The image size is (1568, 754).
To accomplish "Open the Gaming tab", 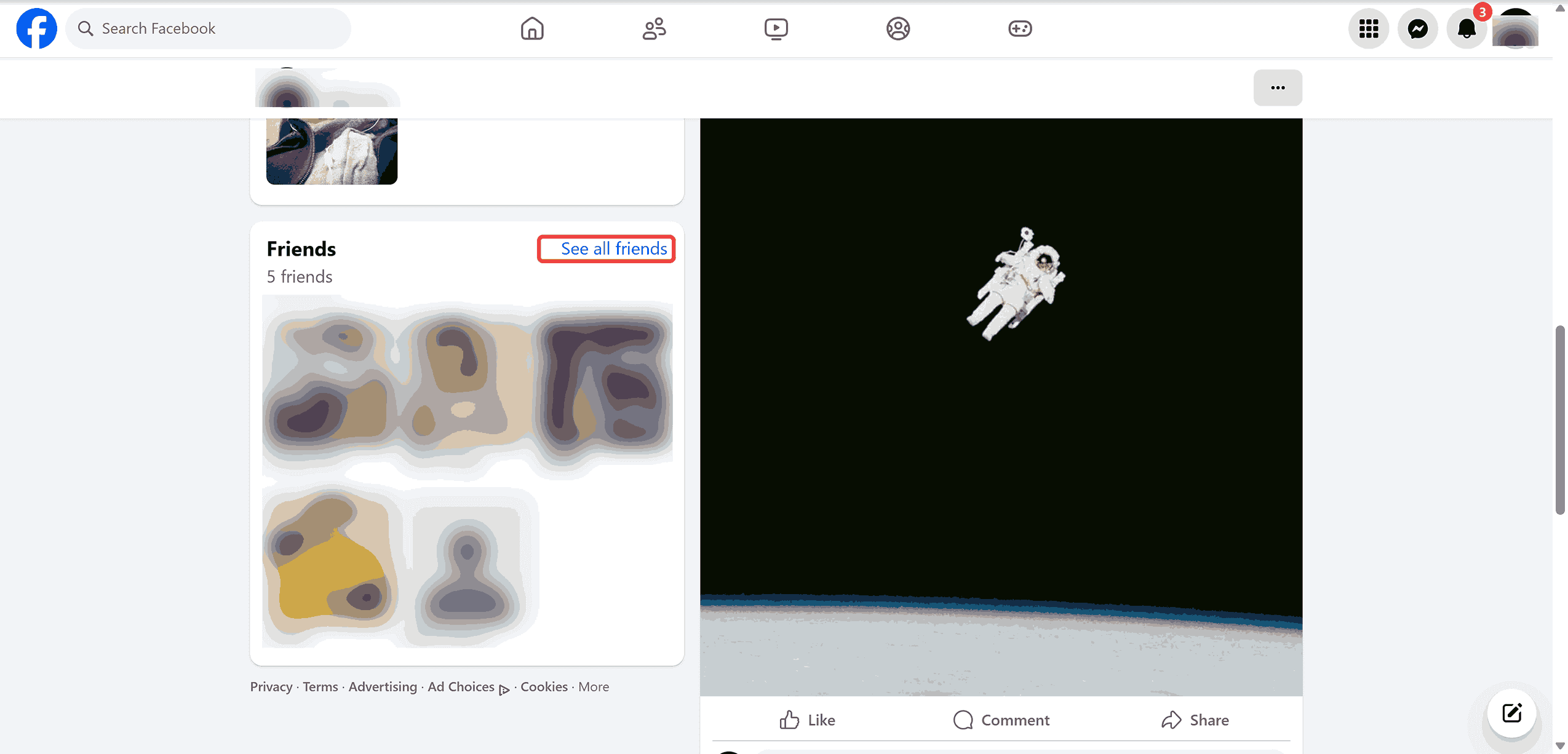I will [1020, 28].
